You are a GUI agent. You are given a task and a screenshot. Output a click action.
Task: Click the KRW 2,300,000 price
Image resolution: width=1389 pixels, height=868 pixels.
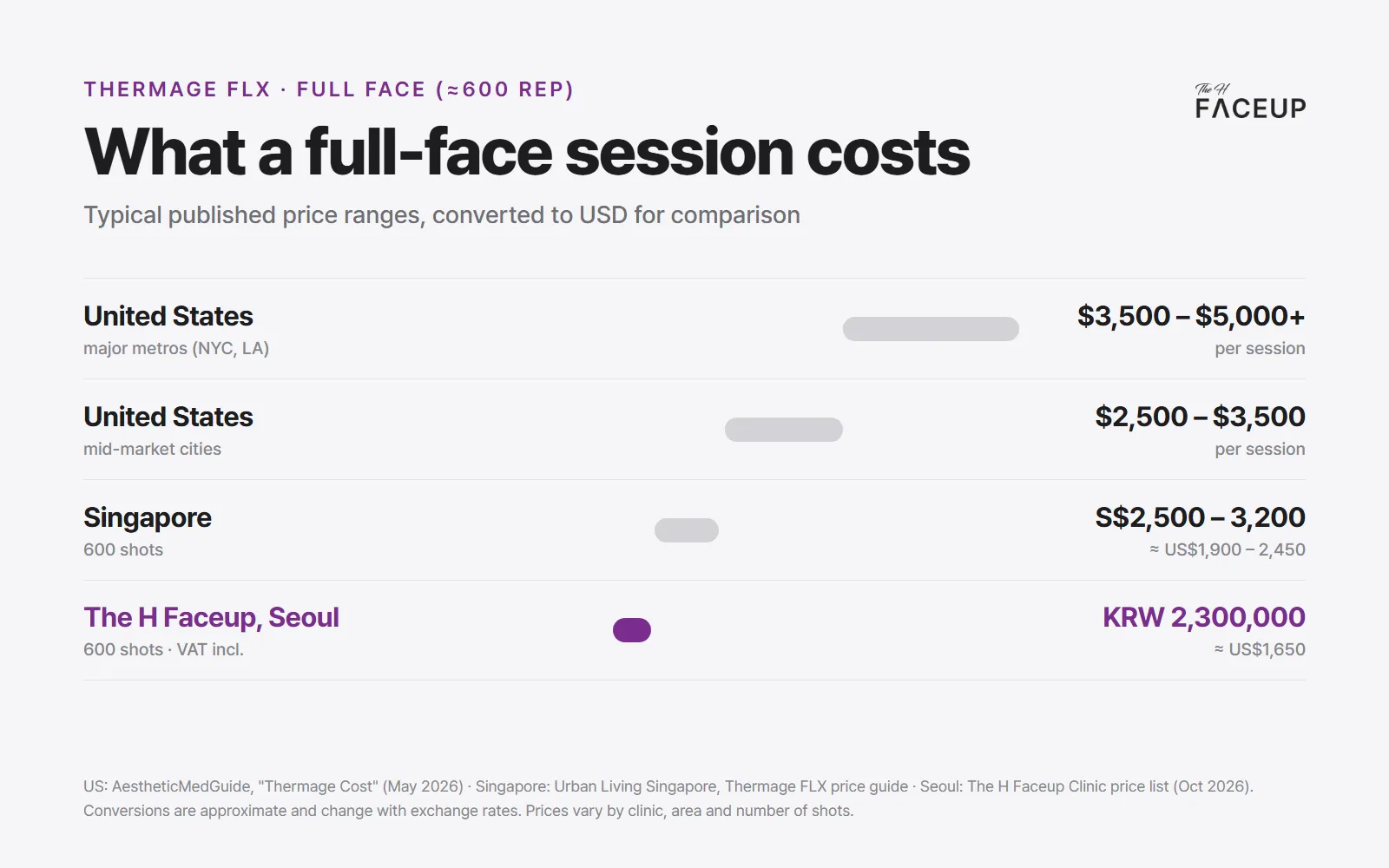pos(1204,617)
